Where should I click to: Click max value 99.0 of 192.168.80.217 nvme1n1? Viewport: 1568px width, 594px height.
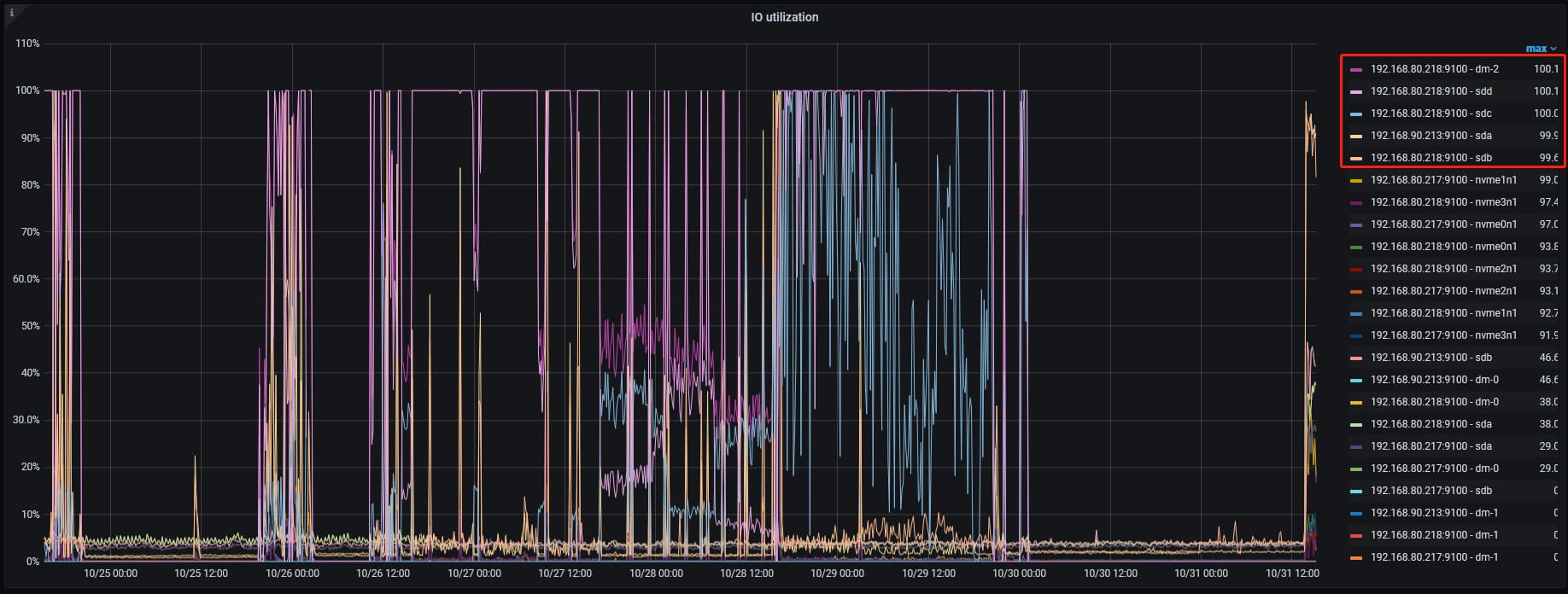pyautogui.click(x=1548, y=180)
